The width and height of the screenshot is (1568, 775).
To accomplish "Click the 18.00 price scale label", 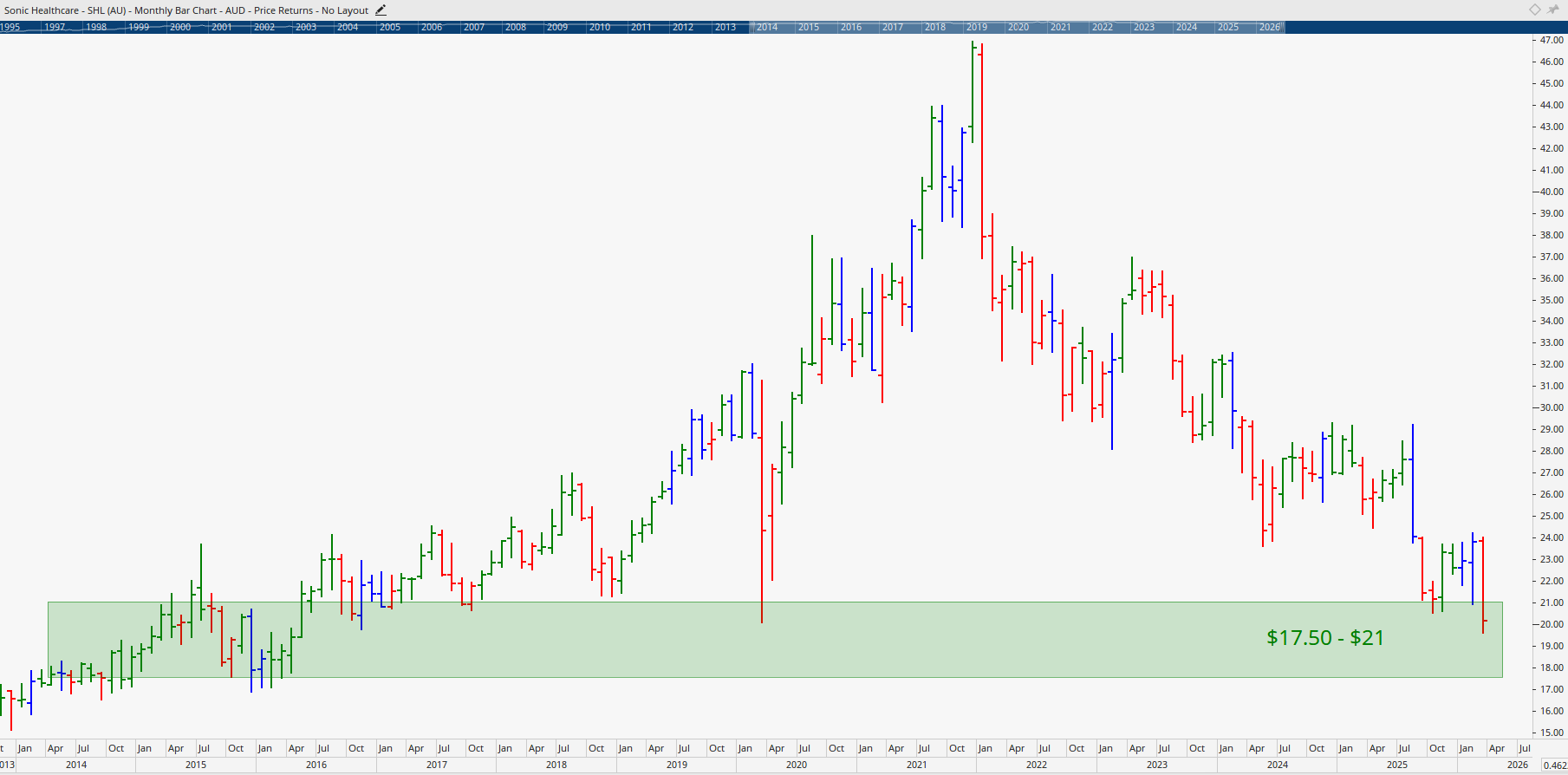I will 1552,668.
